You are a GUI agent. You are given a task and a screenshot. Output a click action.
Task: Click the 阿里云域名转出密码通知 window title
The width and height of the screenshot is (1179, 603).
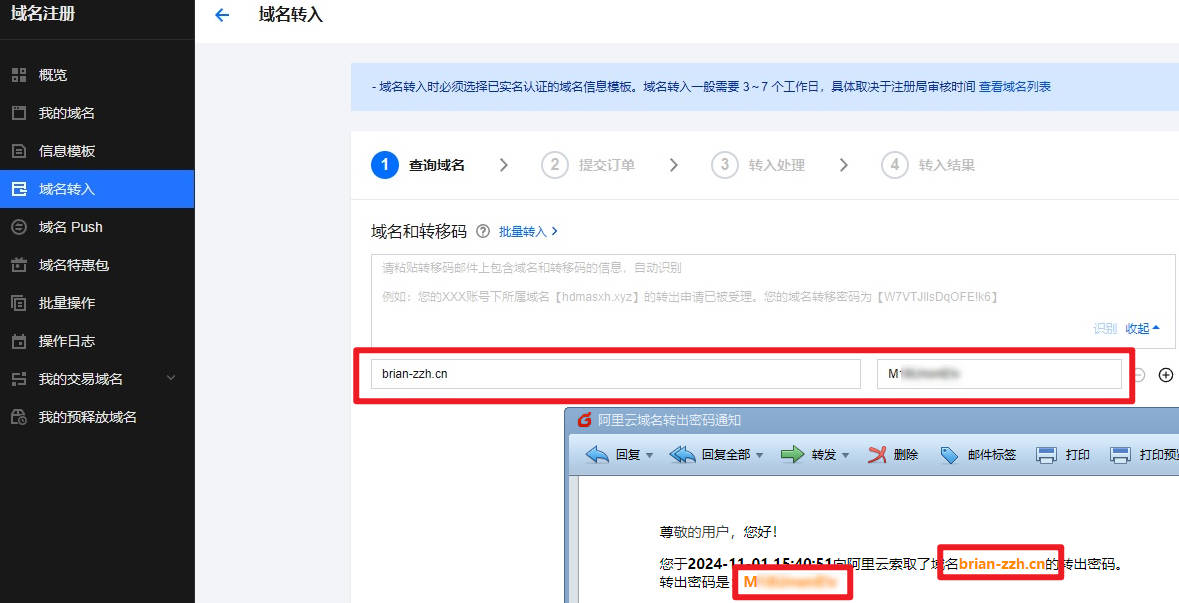669,420
